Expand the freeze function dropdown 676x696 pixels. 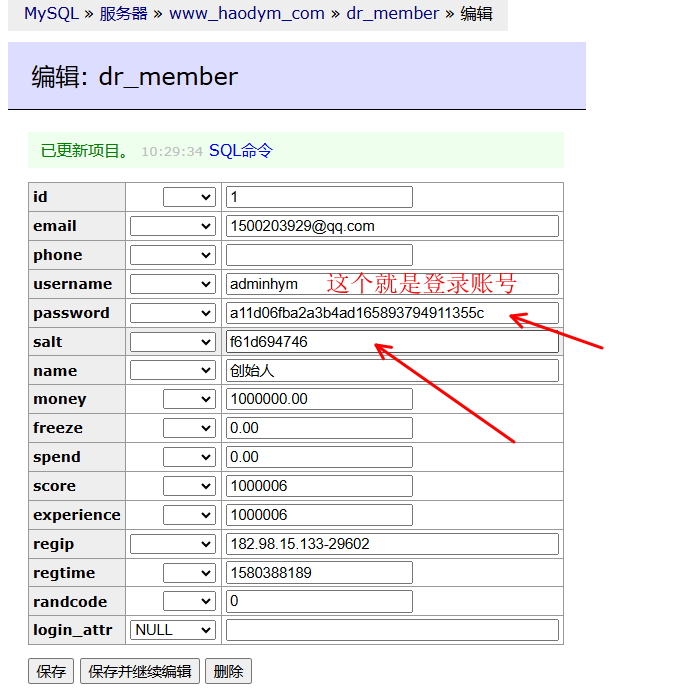tap(189, 428)
